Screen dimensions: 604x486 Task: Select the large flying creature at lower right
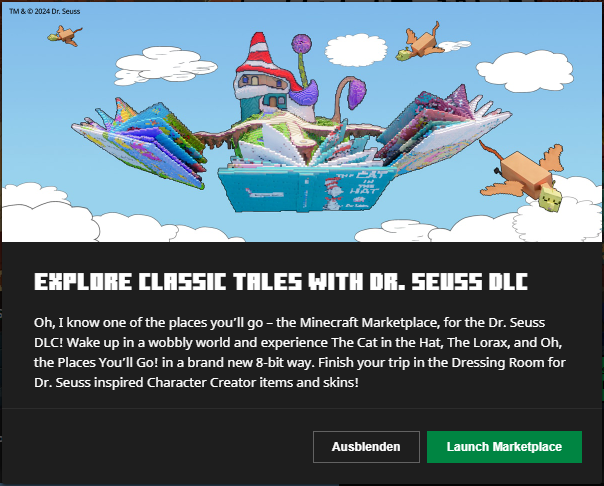(523, 176)
